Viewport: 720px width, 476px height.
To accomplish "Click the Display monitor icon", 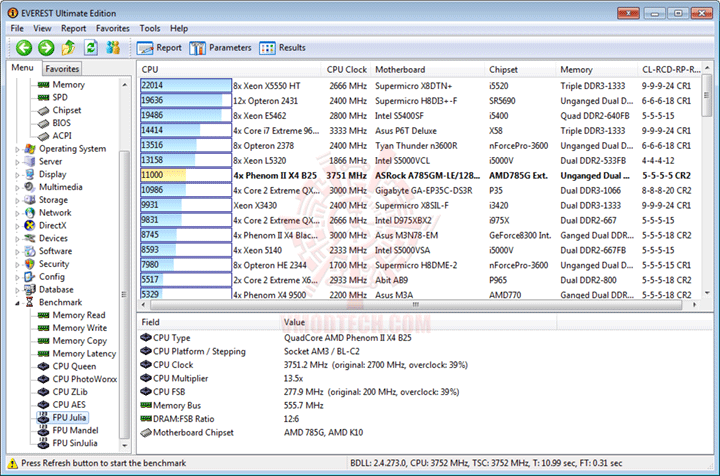I will 30,174.
